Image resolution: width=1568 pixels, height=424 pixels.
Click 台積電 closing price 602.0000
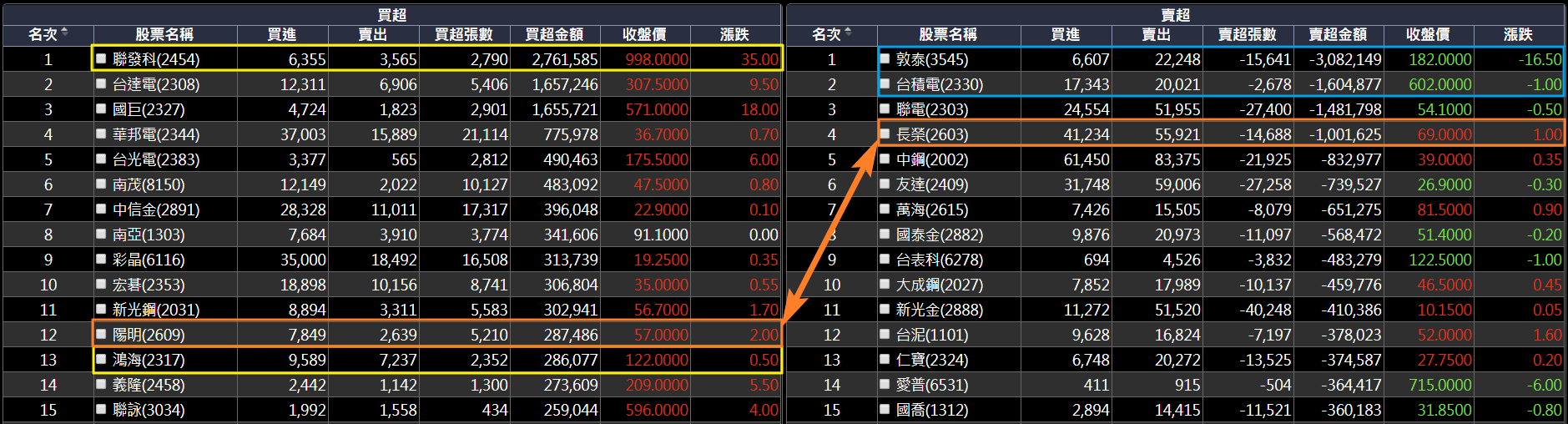click(x=1440, y=84)
